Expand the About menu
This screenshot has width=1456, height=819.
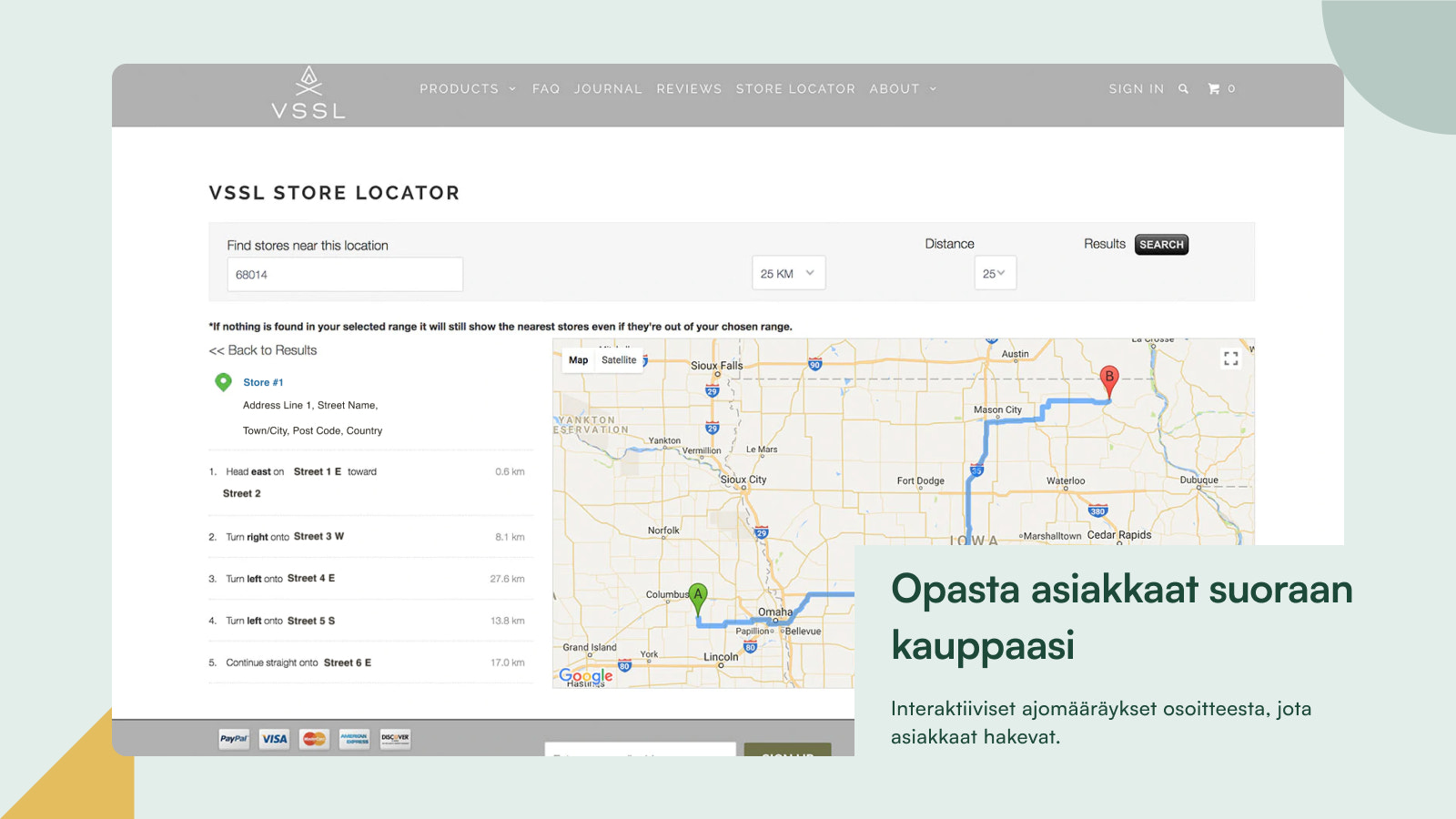pyautogui.click(x=903, y=89)
